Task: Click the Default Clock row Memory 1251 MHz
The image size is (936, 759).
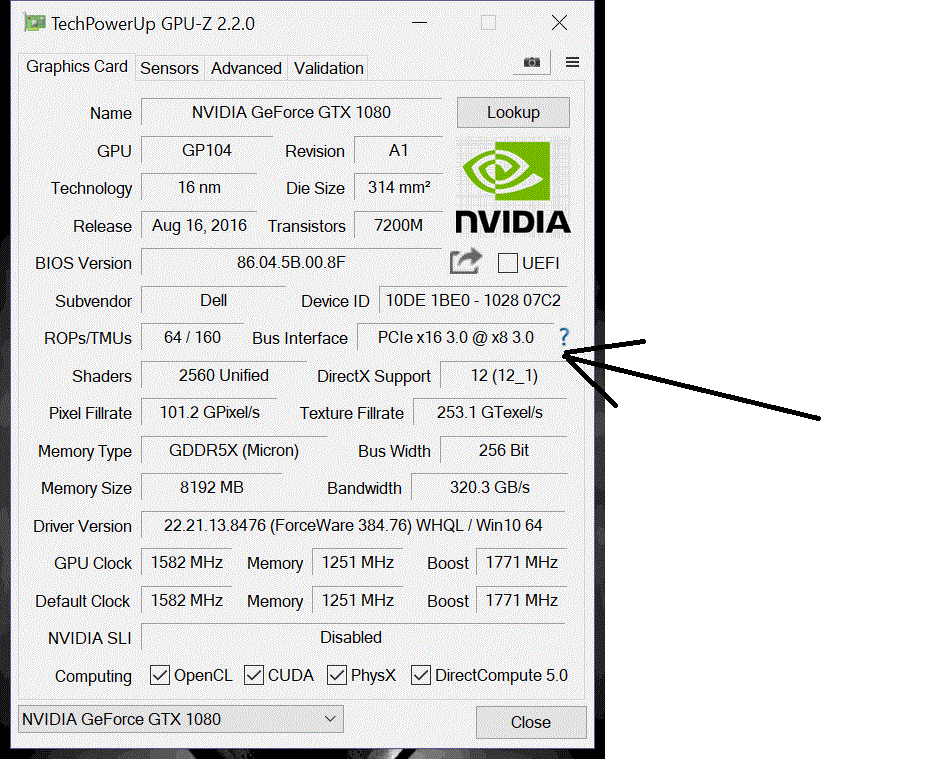Action: click(x=358, y=600)
